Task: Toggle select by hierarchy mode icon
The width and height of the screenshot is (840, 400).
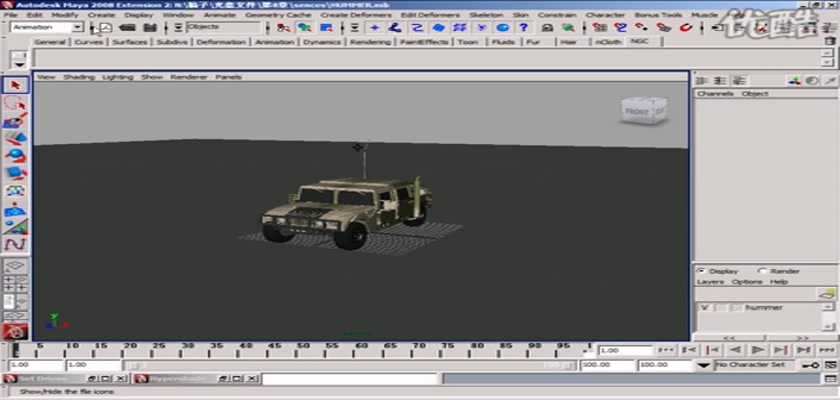Action: click(283, 27)
